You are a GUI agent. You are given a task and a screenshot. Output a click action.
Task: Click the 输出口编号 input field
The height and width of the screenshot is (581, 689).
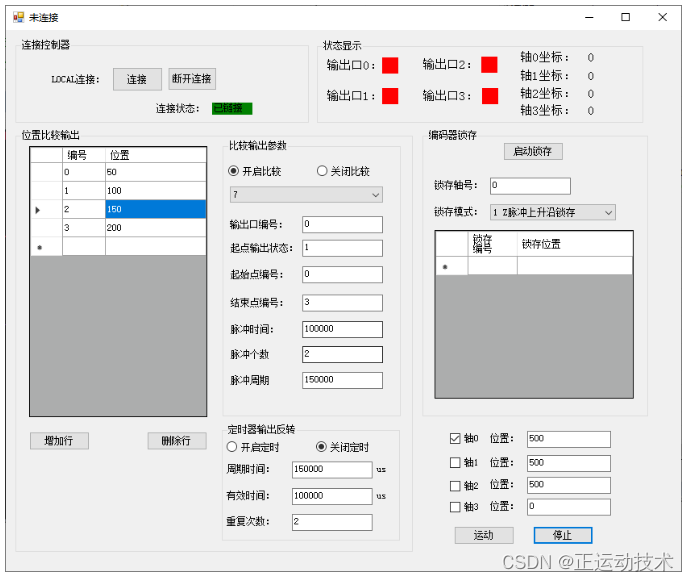click(342, 224)
